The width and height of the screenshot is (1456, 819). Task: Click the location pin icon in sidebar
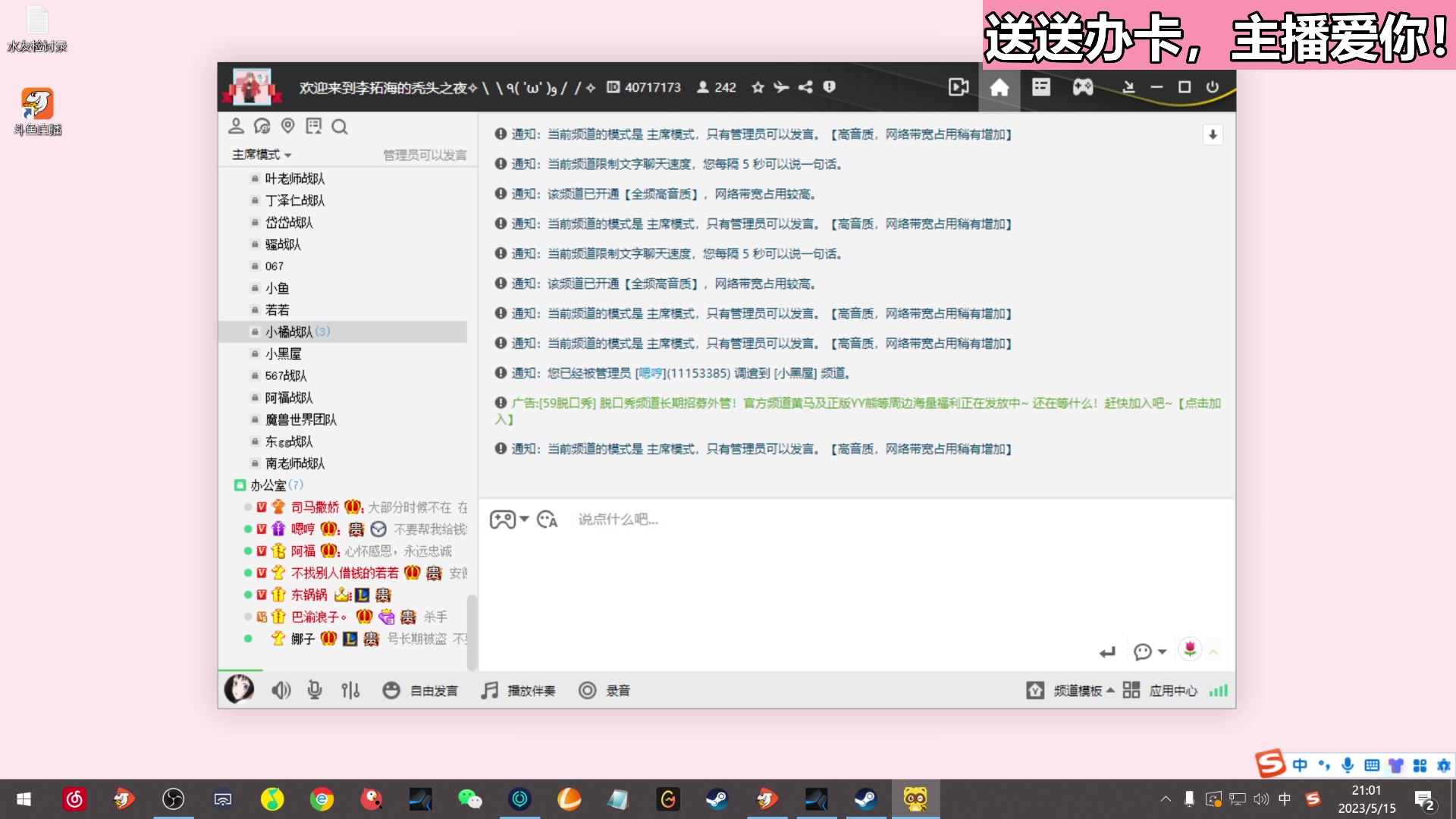click(287, 126)
